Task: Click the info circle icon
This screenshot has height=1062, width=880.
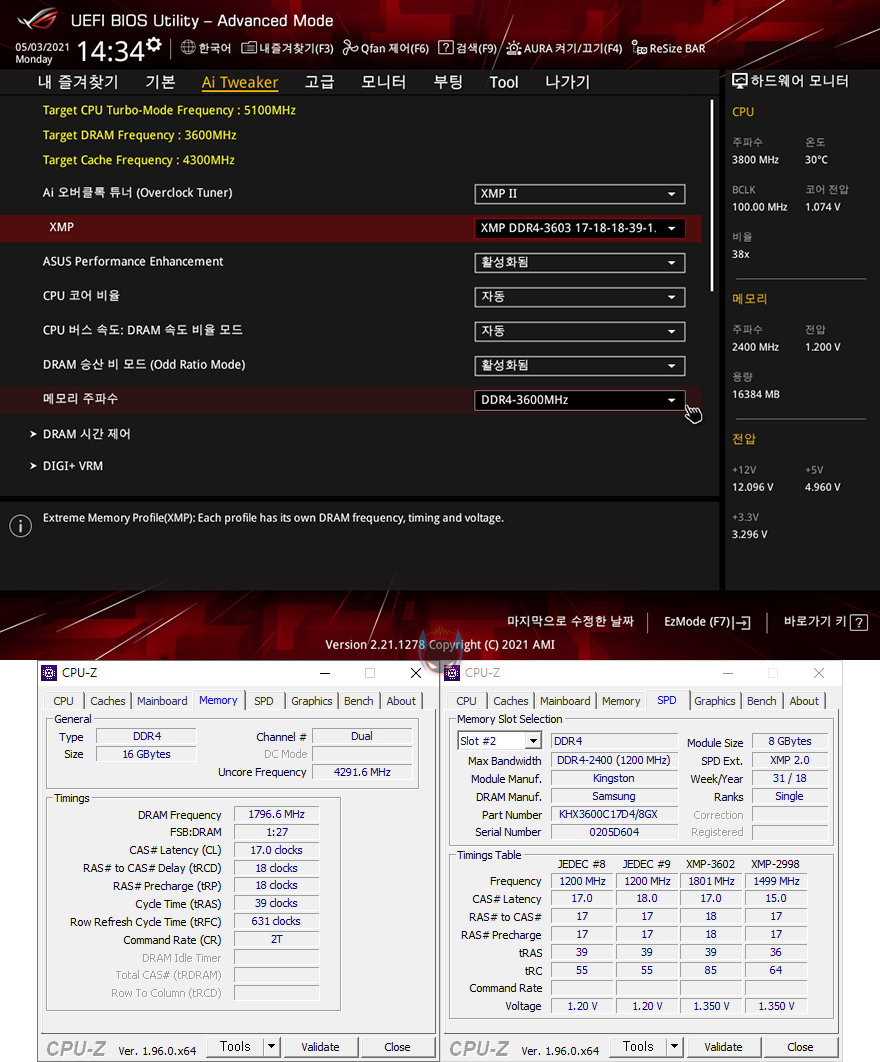Action: tap(20, 526)
